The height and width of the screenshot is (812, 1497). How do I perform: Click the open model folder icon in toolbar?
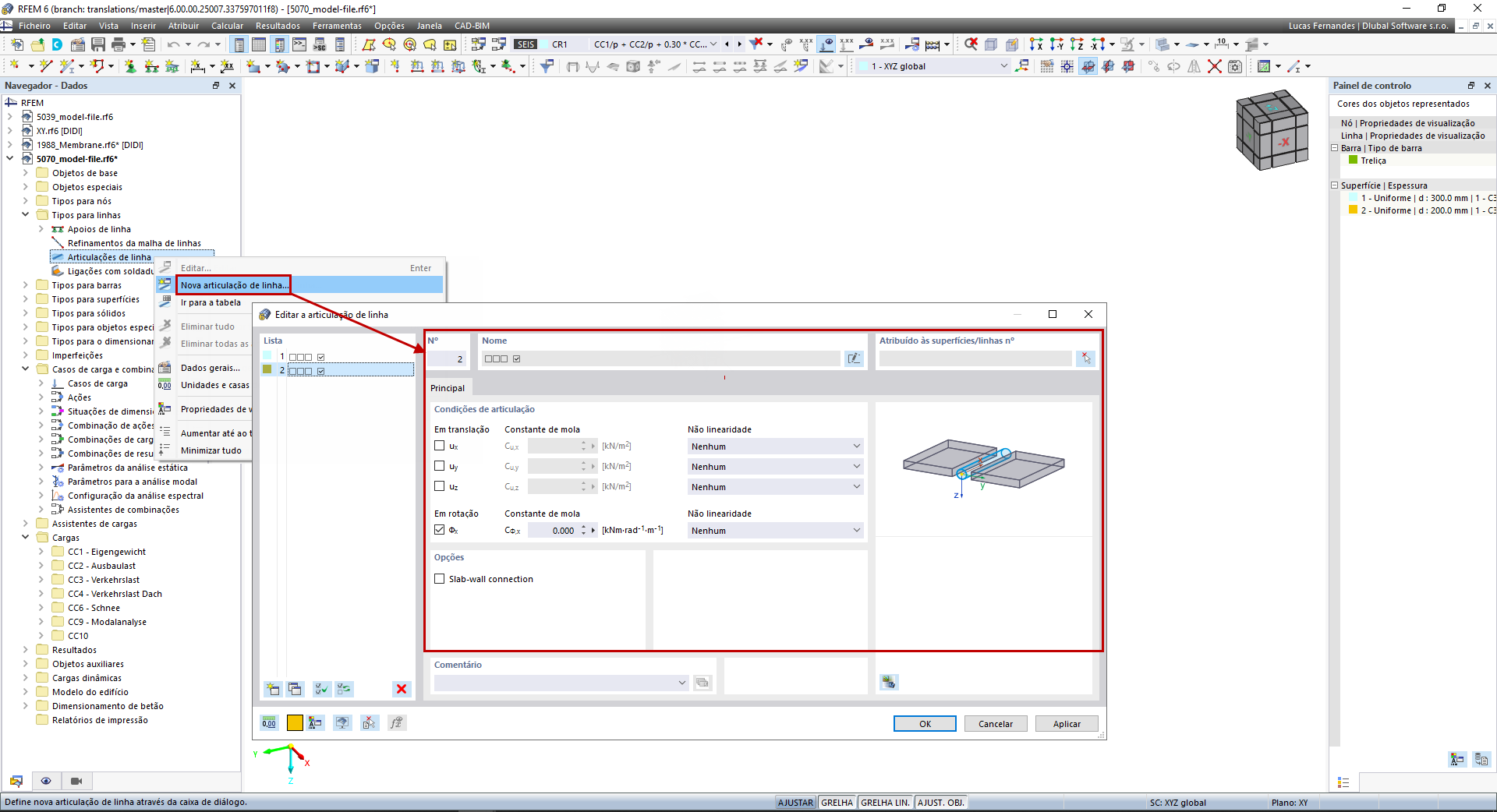click(37, 44)
